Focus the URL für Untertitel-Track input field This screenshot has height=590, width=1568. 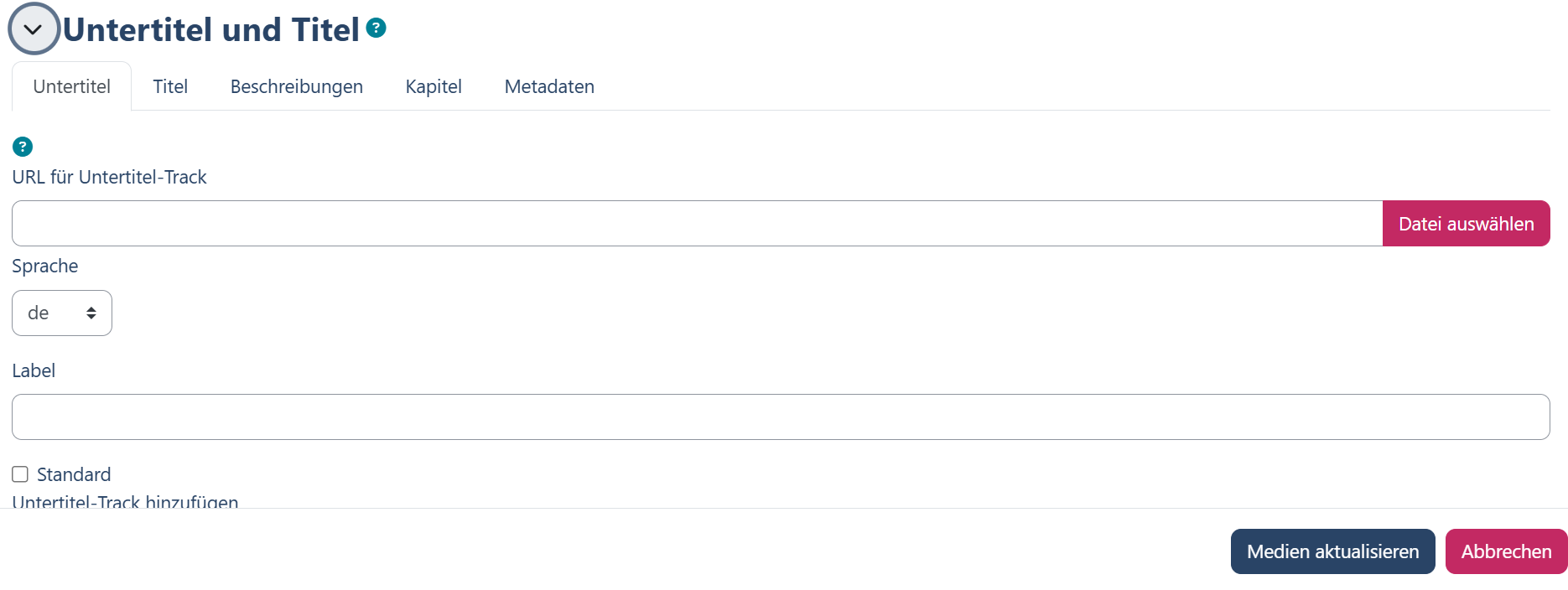[x=696, y=224]
